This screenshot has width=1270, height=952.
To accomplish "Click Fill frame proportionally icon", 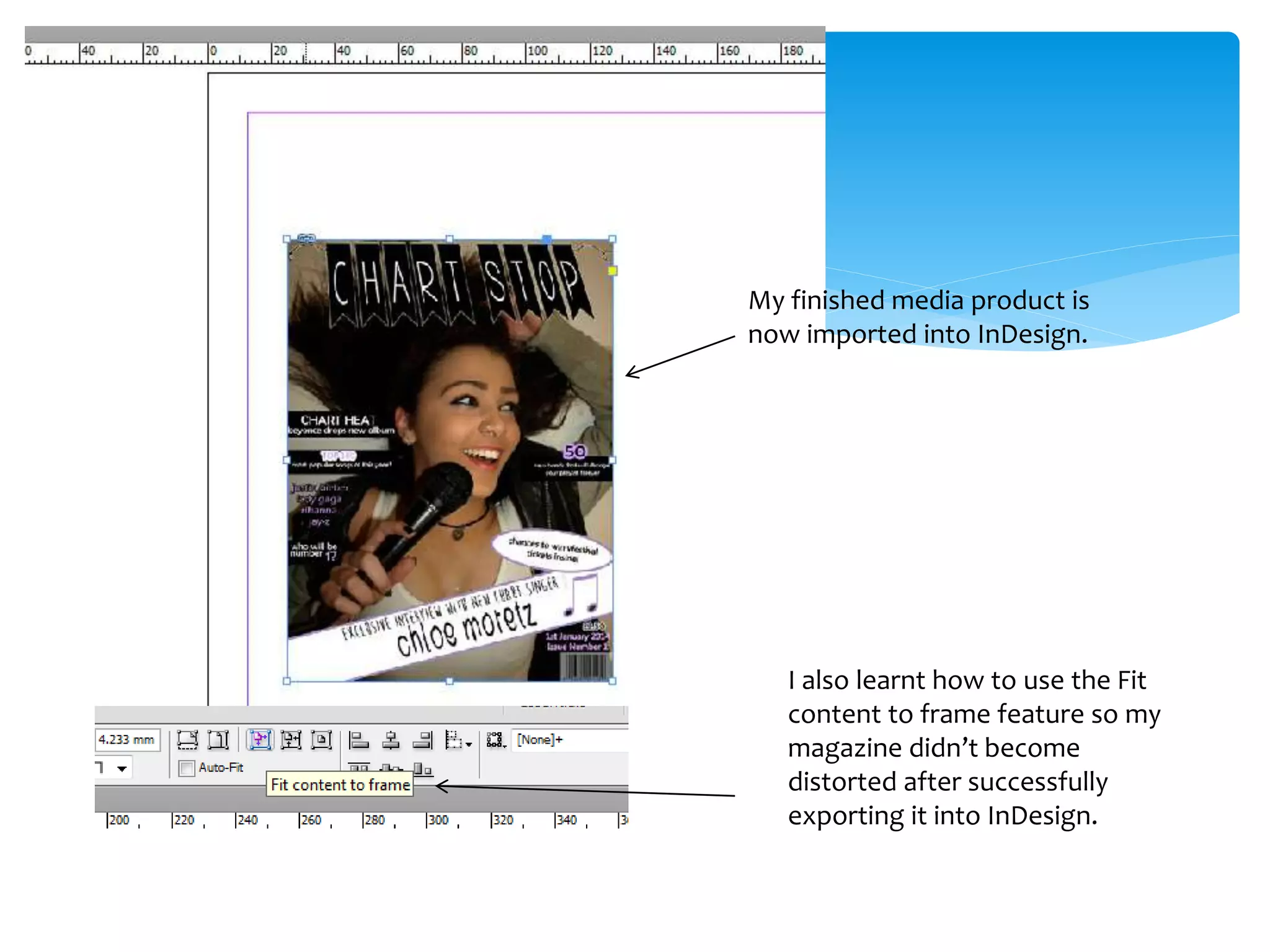I will 187,739.
